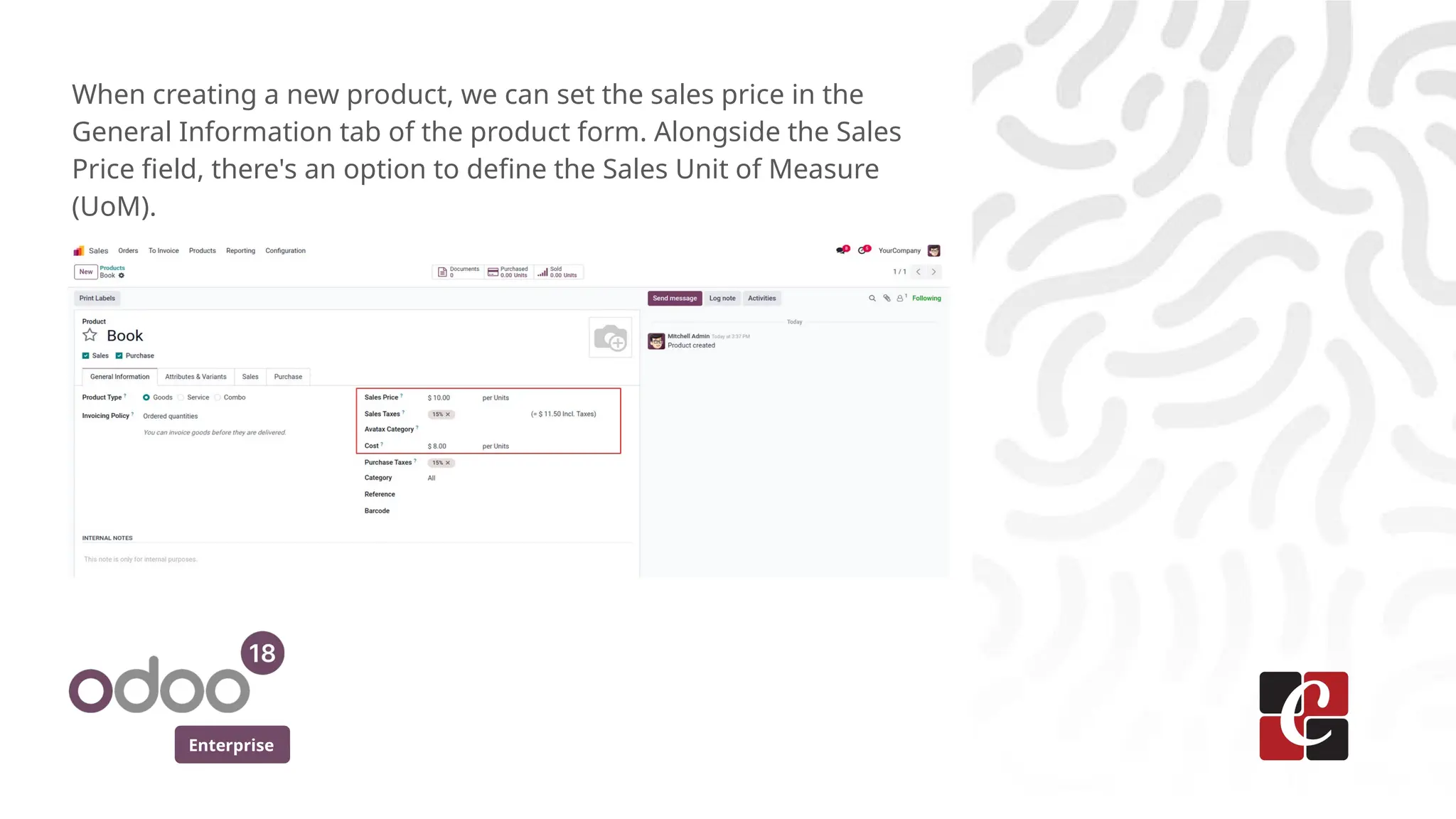Screen dimensions: 1456x819
Task: Open the gear actions menu beside Book
Action: click(x=122, y=276)
